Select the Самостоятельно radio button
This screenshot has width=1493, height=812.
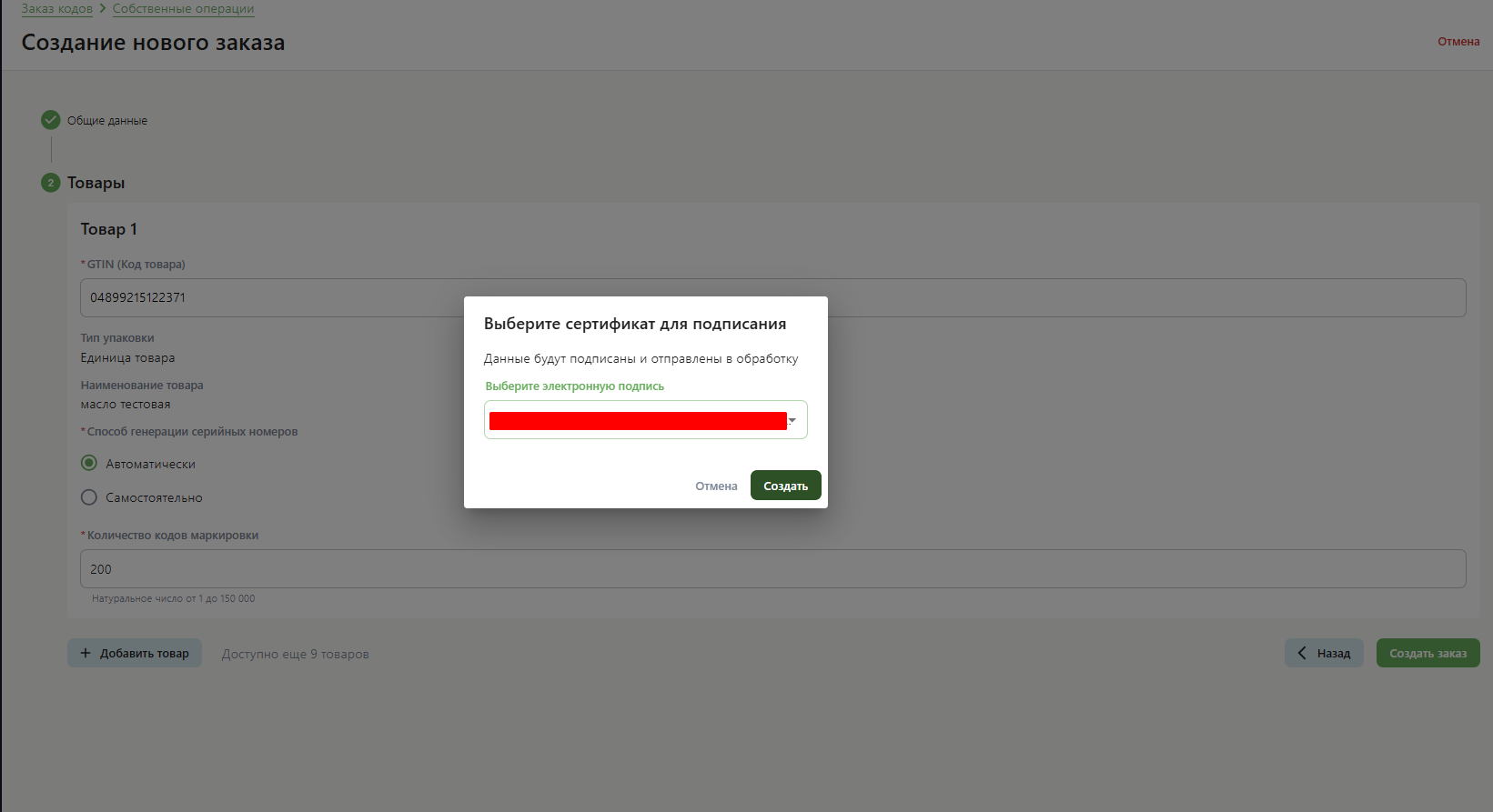(x=89, y=497)
